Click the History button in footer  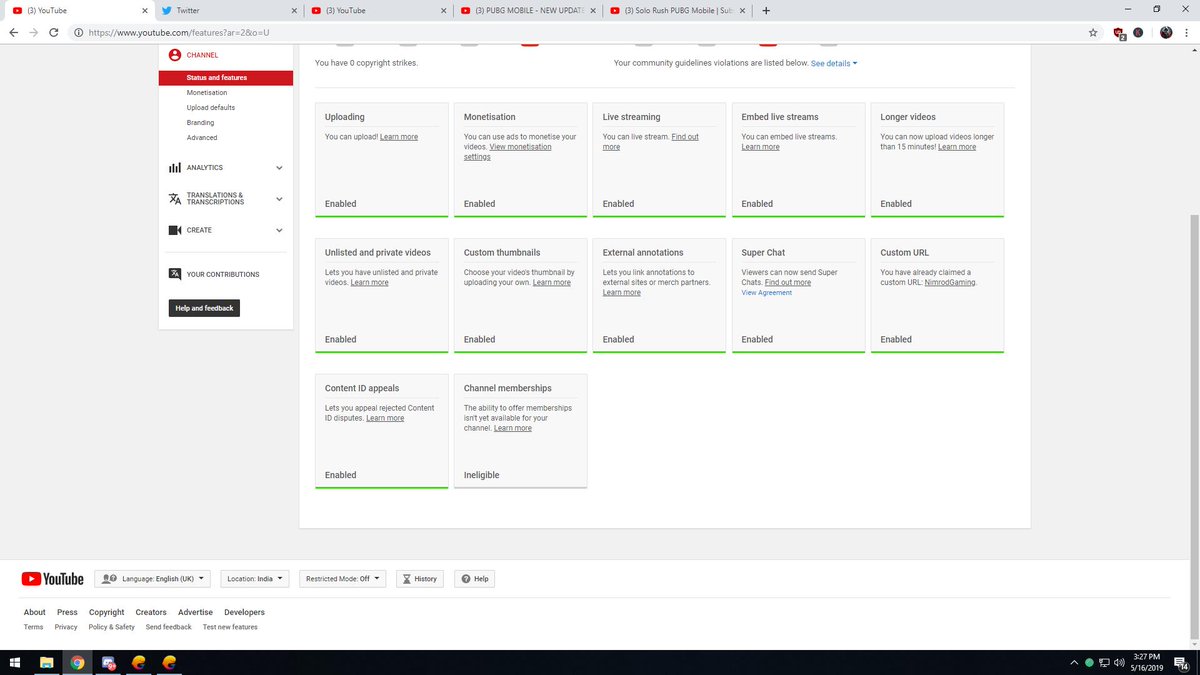pos(418,578)
